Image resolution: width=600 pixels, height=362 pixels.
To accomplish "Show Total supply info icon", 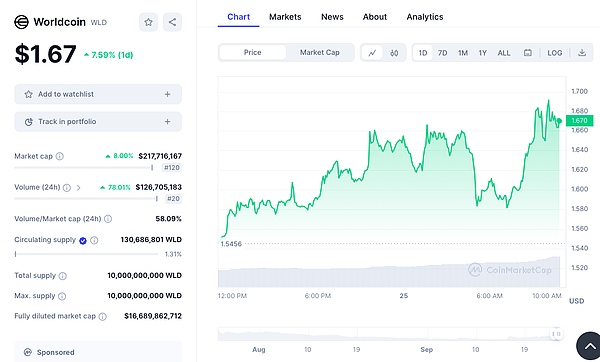I will (63, 276).
